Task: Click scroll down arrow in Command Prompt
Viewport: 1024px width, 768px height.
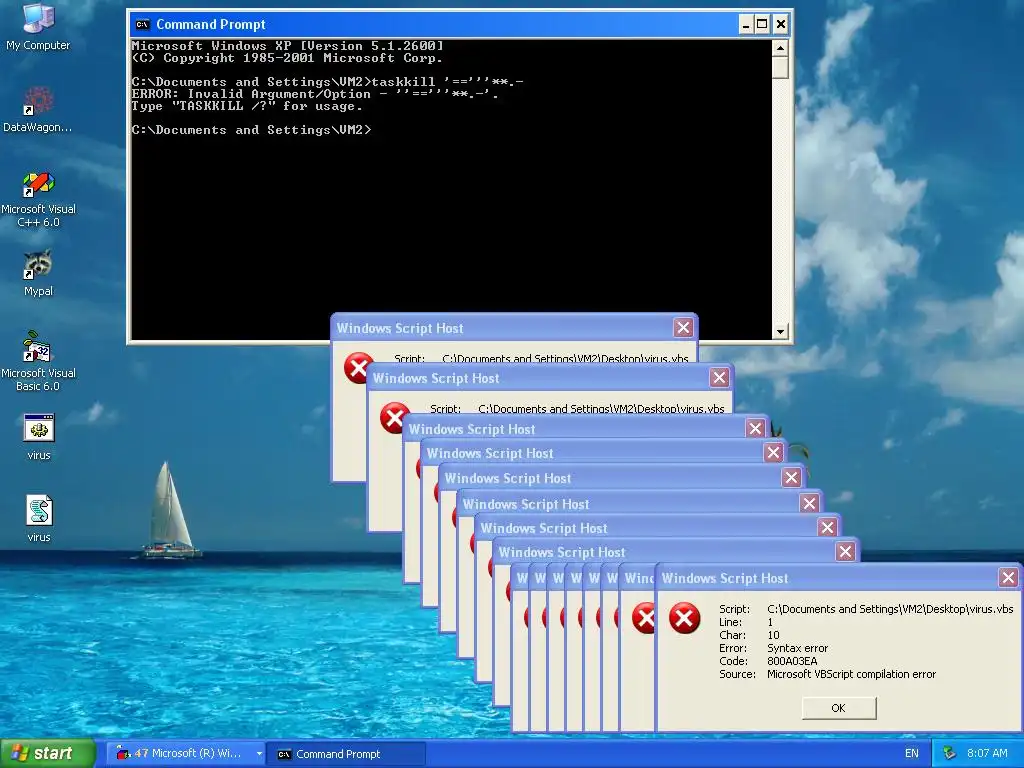Action: coord(780,332)
